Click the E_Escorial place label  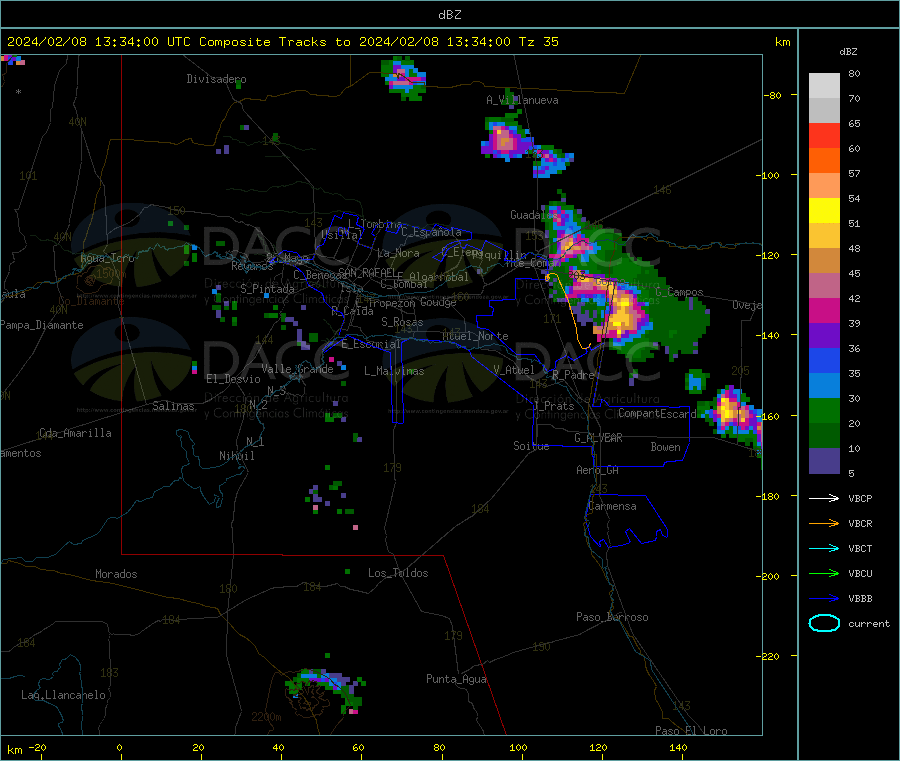[x=370, y=344]
